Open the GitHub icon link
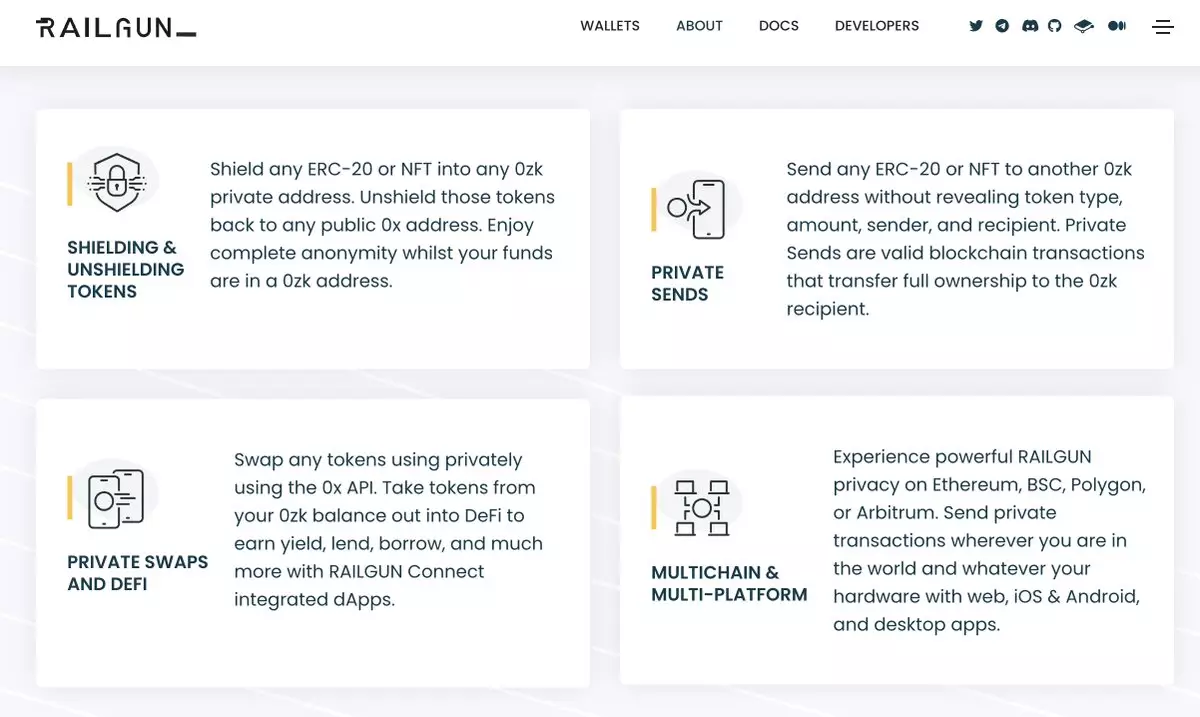The height and width of the screenshot is (717, 1200). pos(1054,26)
